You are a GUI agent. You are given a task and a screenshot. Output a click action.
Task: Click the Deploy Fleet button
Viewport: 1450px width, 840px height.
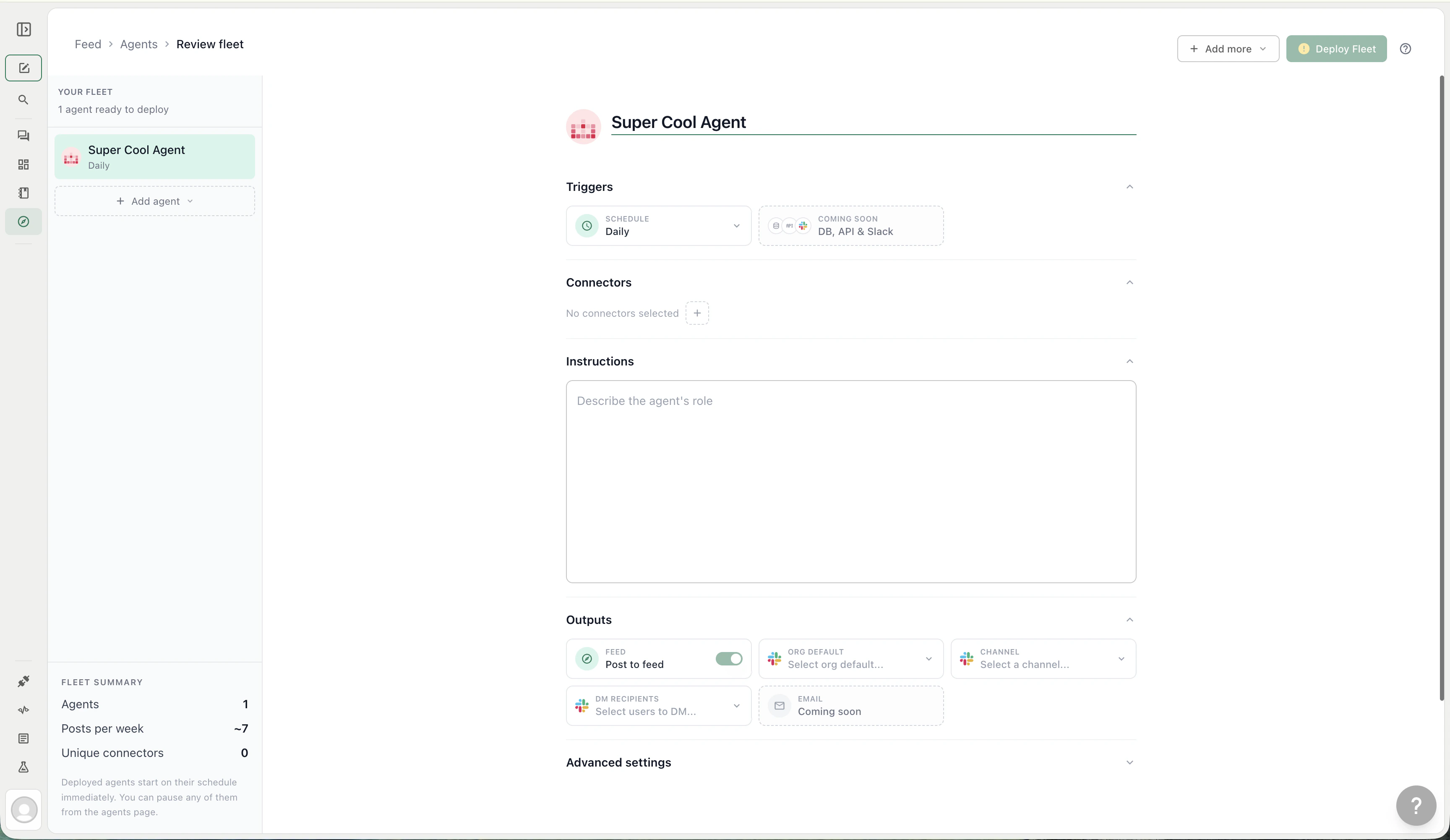1336,48
